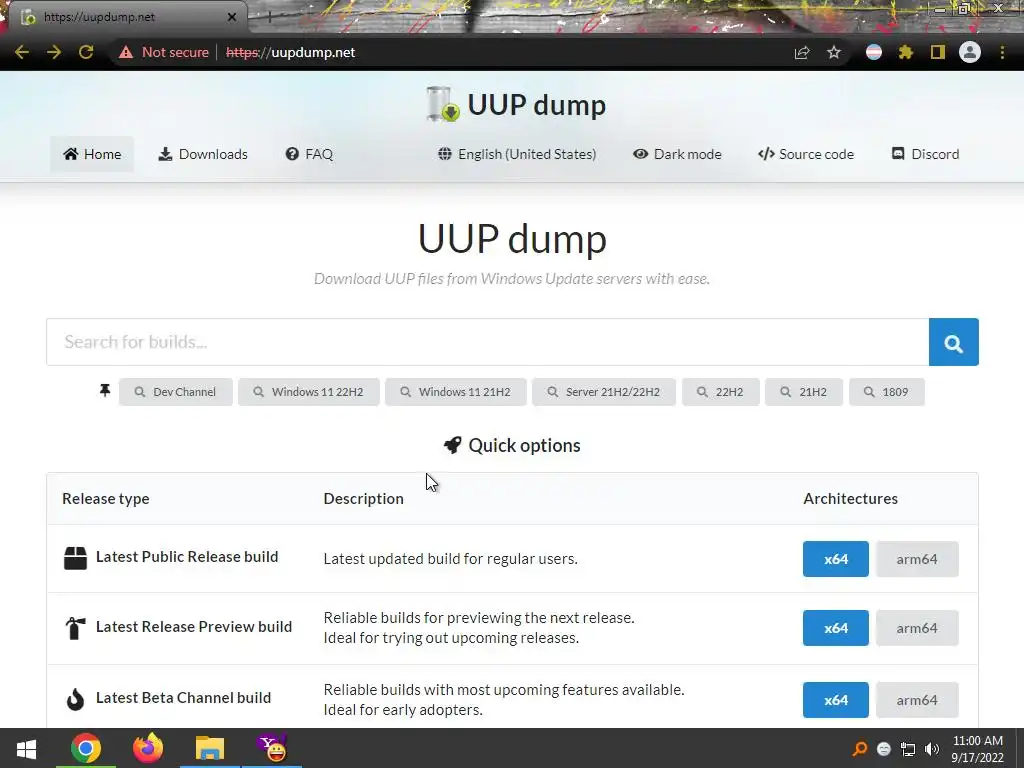Click the Quick options rocket icon
The width and height of the screenshot is (1024, 768).
[453, 445]
